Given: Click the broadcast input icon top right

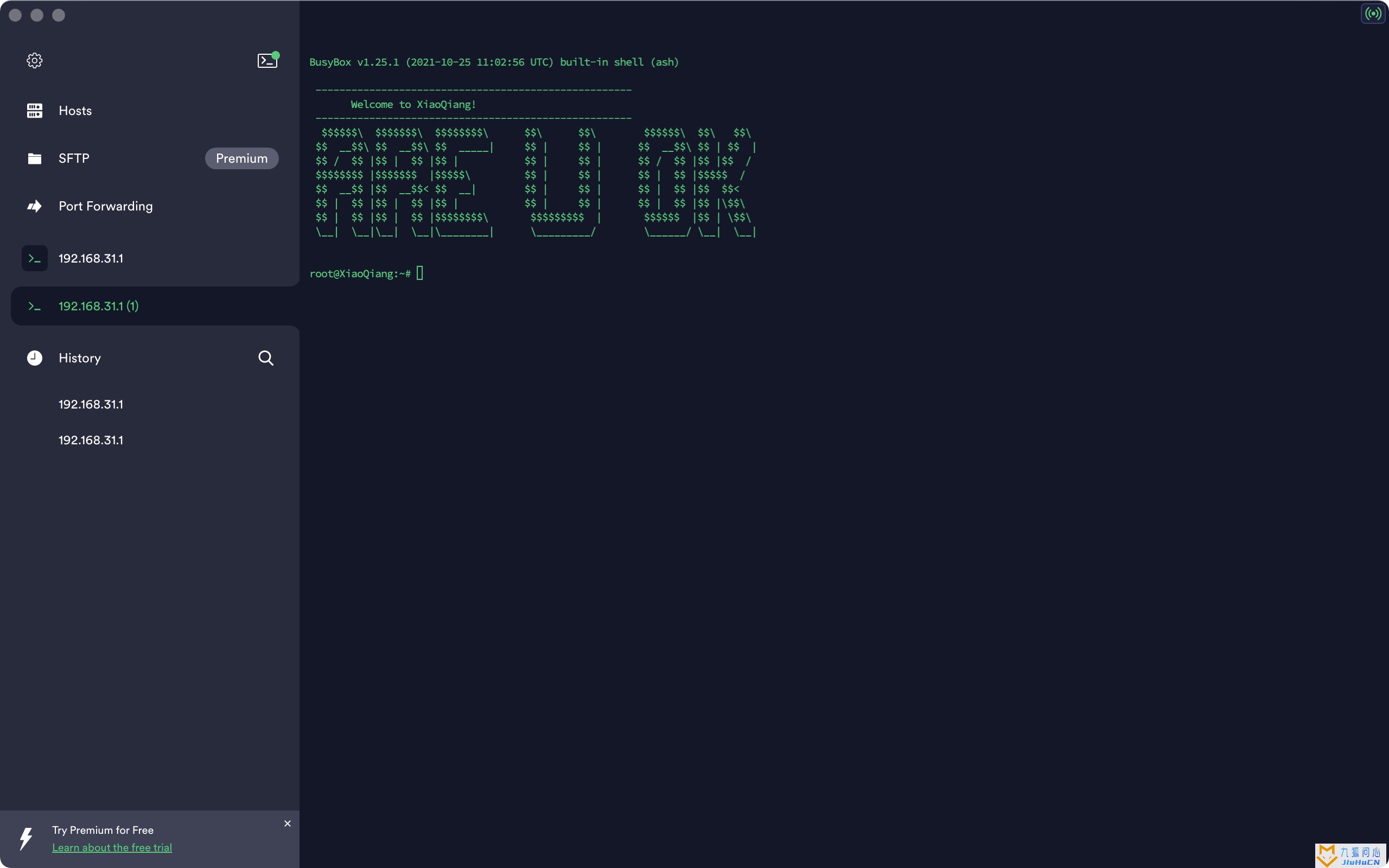Looking at the screenshot, I should (1373, 13).
